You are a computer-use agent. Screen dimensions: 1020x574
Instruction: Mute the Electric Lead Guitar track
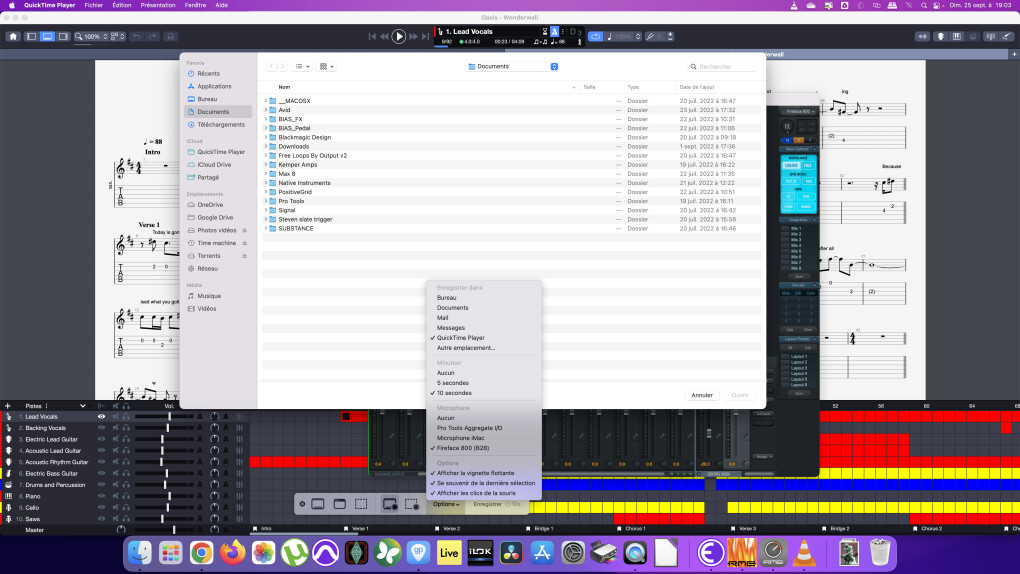(x=116, y=439)
